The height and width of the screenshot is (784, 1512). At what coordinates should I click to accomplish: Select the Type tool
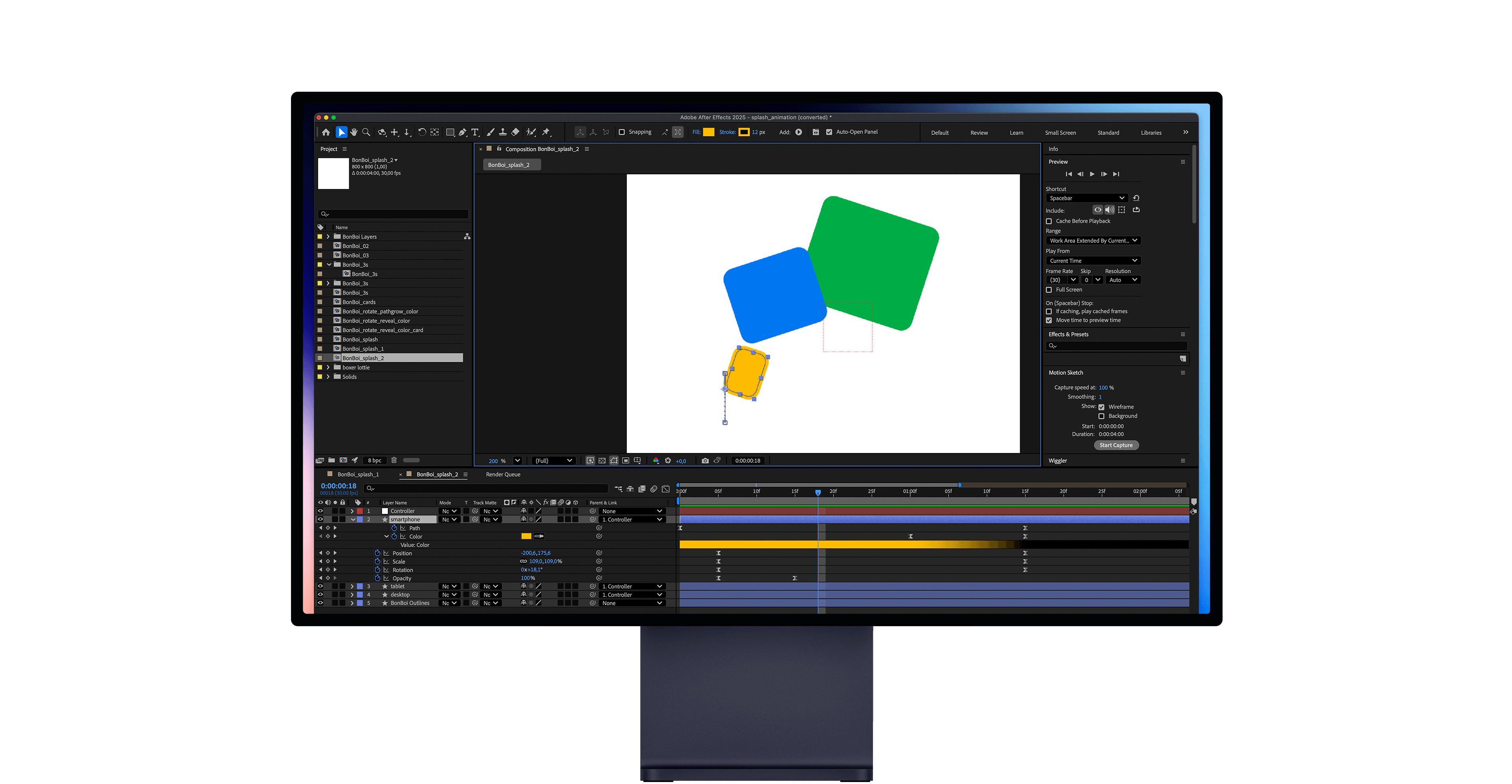(475, 133)
